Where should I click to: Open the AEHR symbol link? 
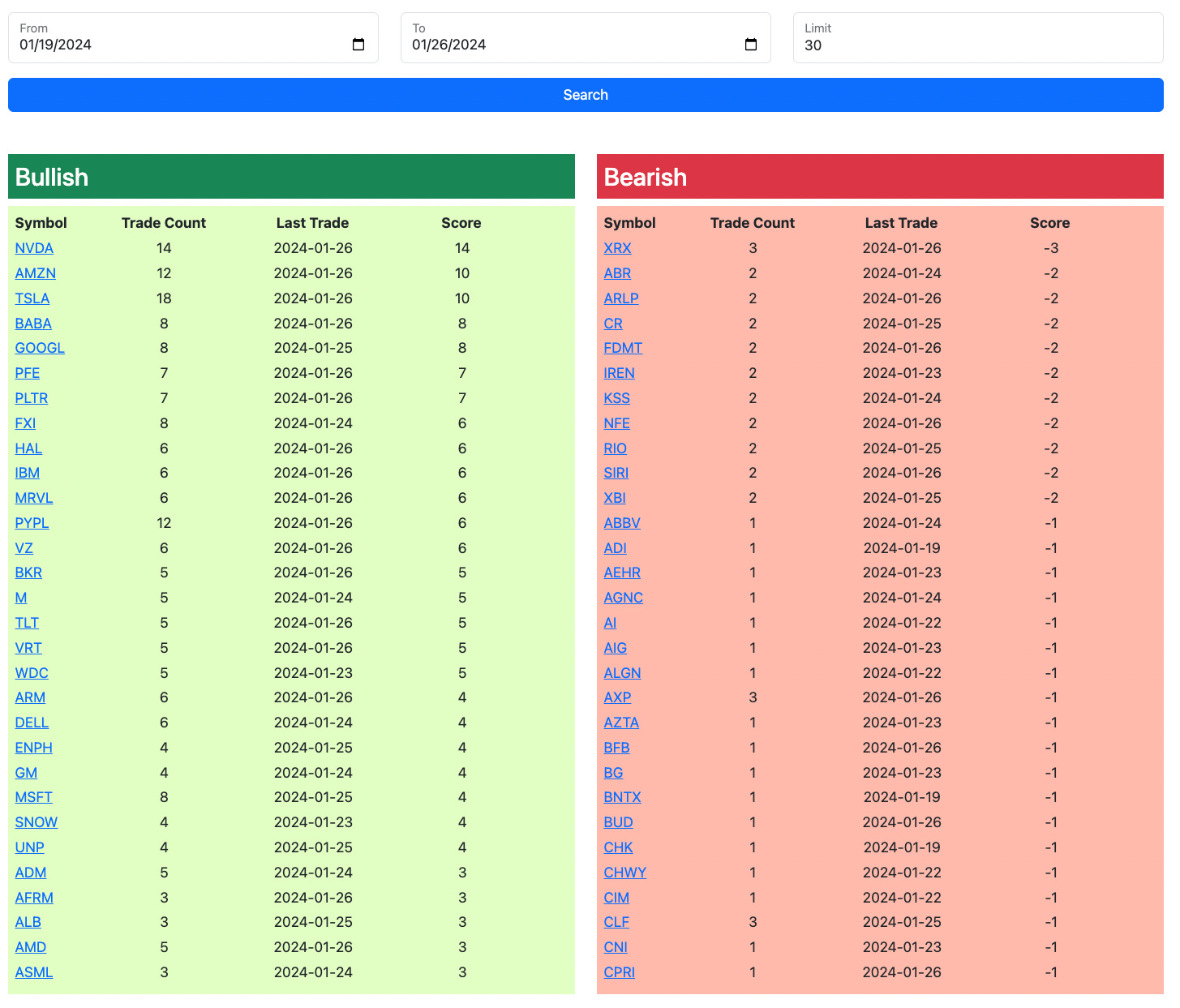[622, 573]
